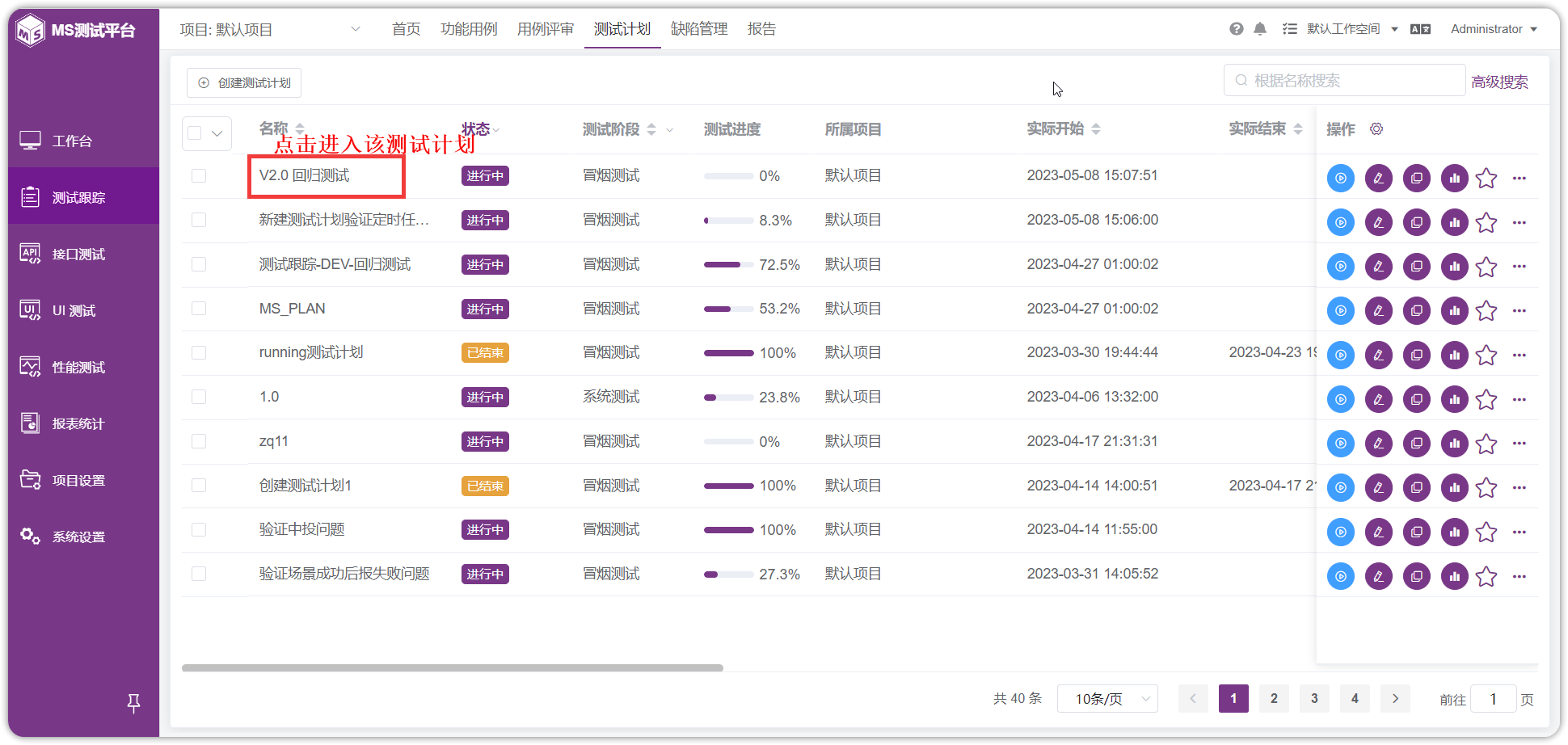Go to page 2 of results
The height and width of the screenshot is (745, 1568).
[x=1274, y=699]
